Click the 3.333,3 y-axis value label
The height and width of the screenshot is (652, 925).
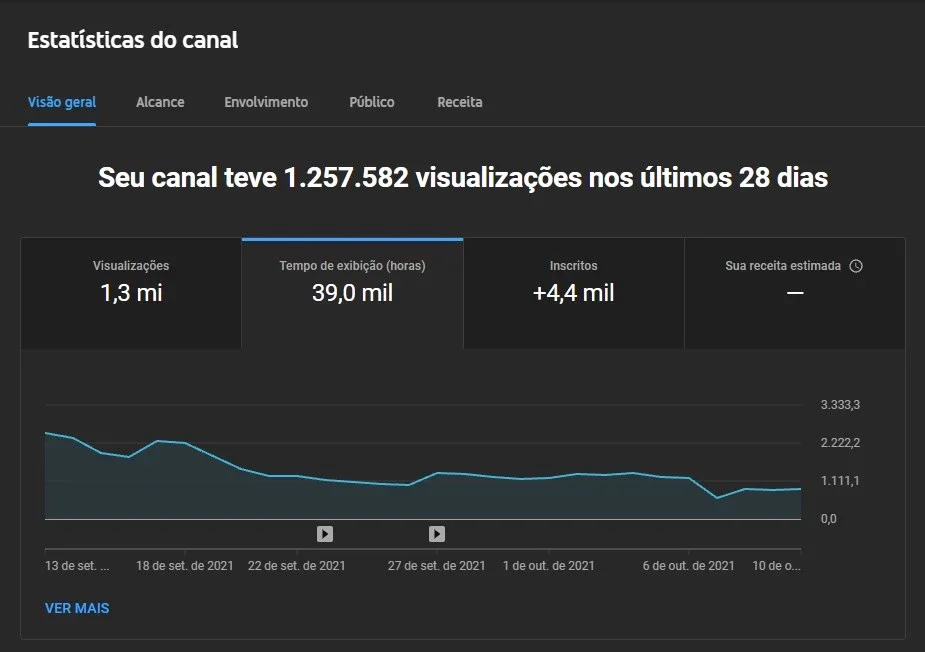(840, 405)
